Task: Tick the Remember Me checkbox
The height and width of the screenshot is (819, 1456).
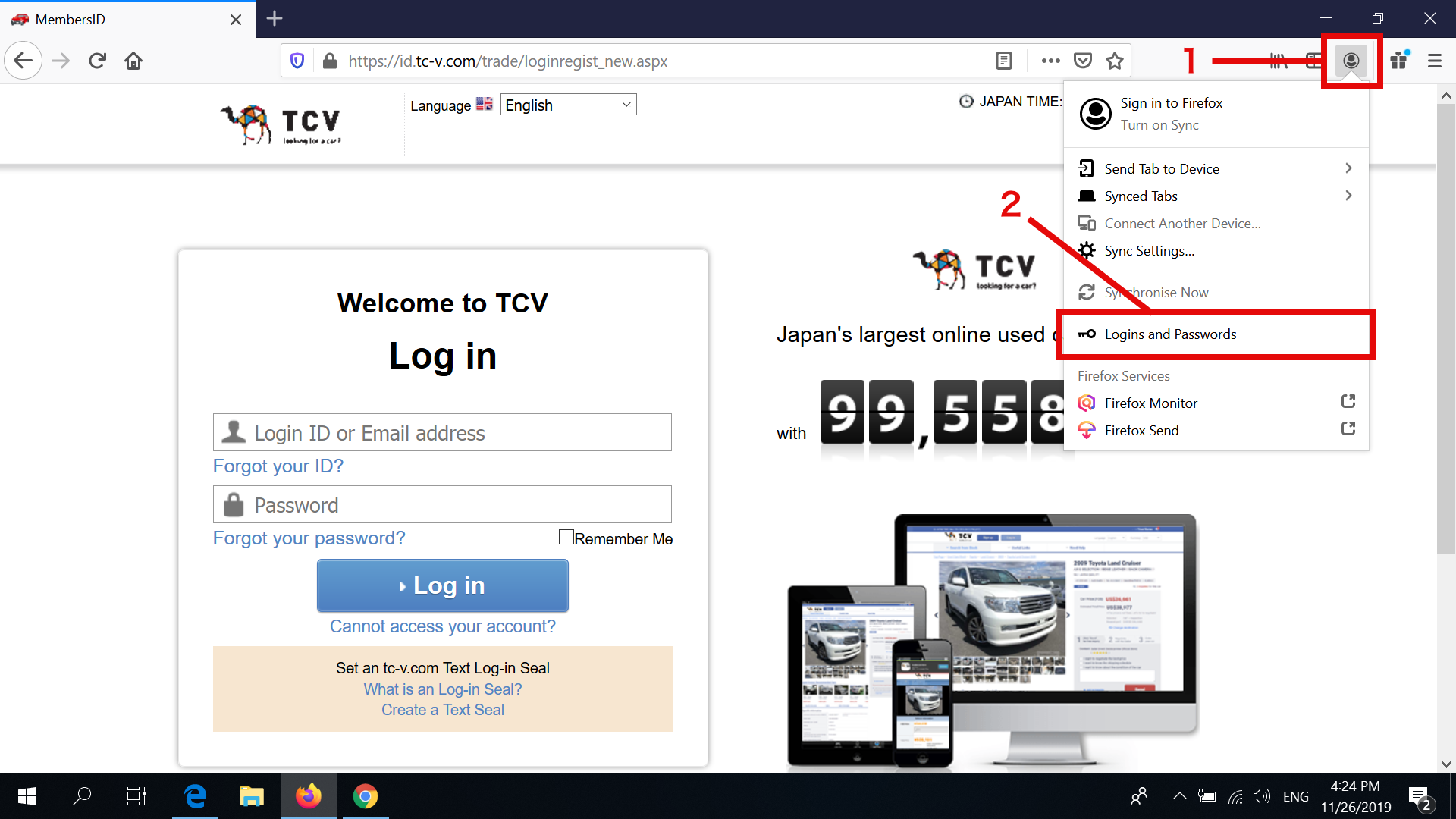Action: 566,537
